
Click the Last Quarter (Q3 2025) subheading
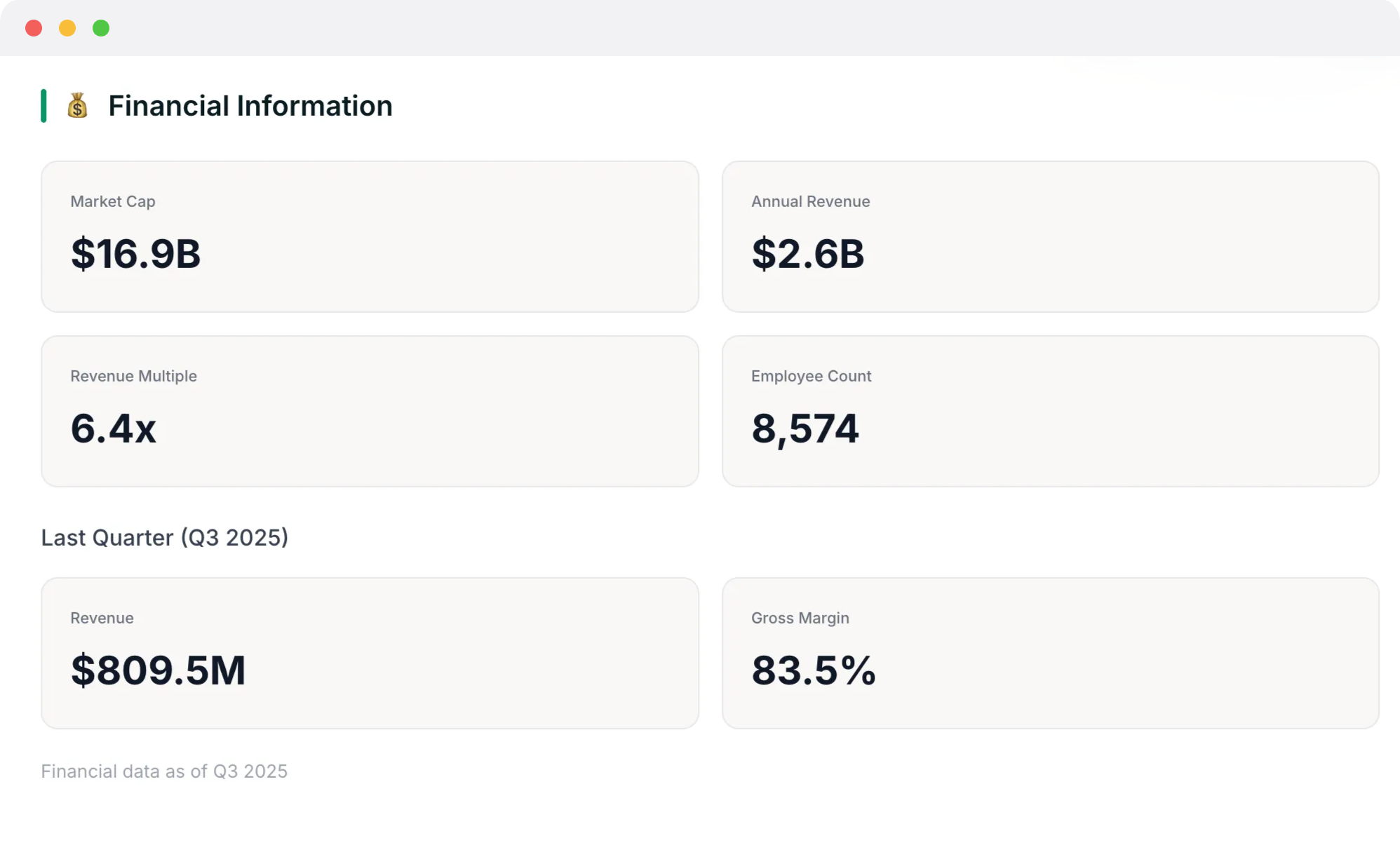pos(165,537)
